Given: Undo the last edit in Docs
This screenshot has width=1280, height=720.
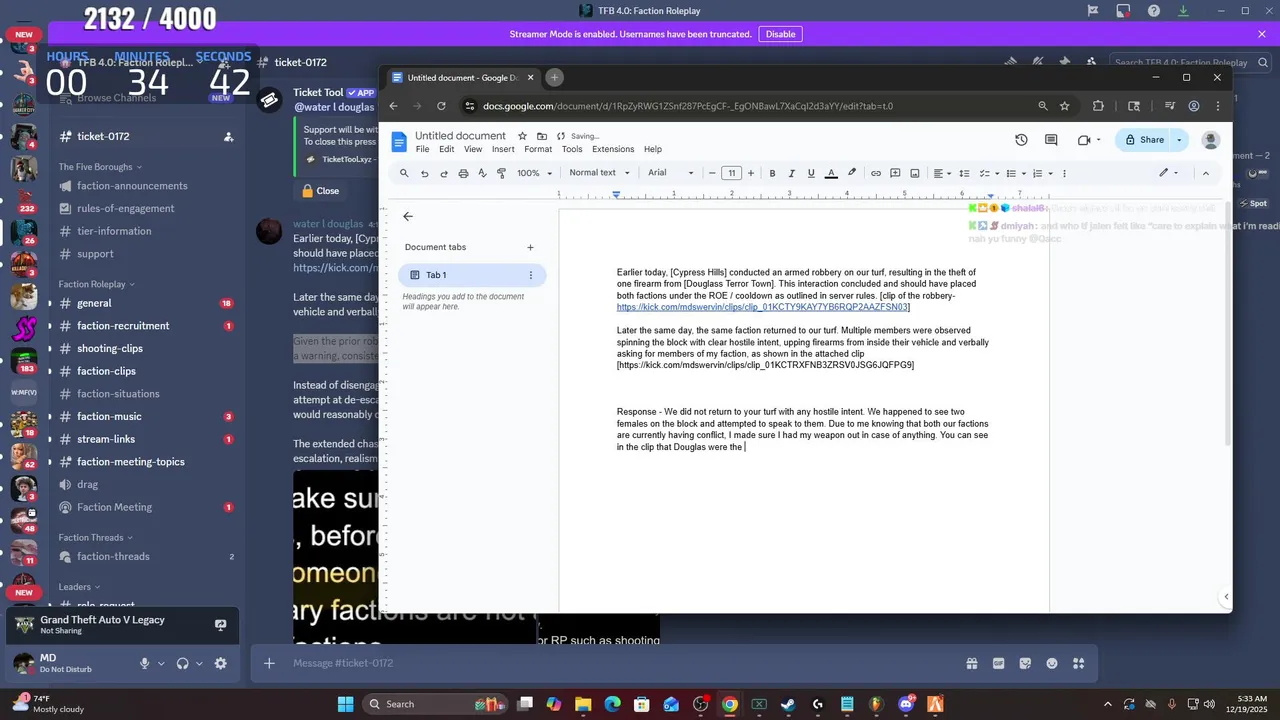Looking at the screenshot, I should coord(424,173).
